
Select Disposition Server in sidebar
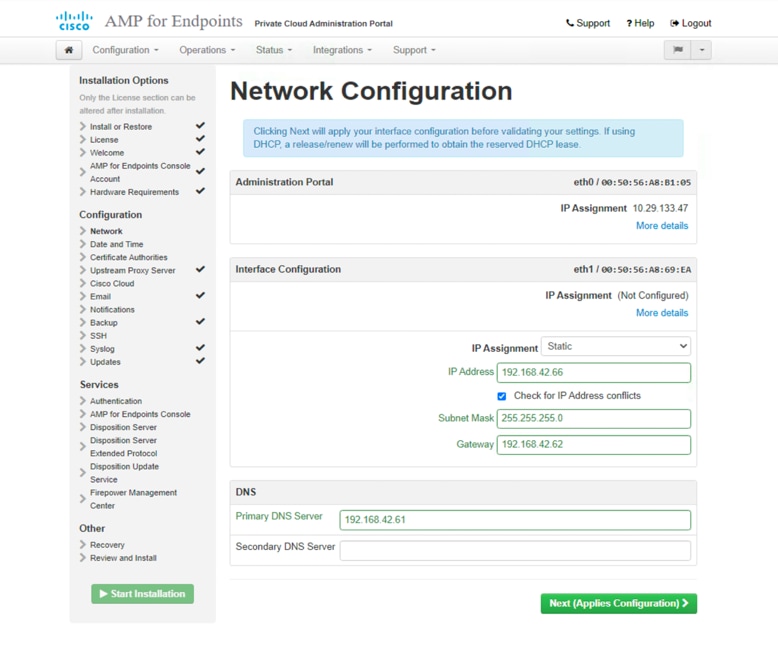point(123,427)
